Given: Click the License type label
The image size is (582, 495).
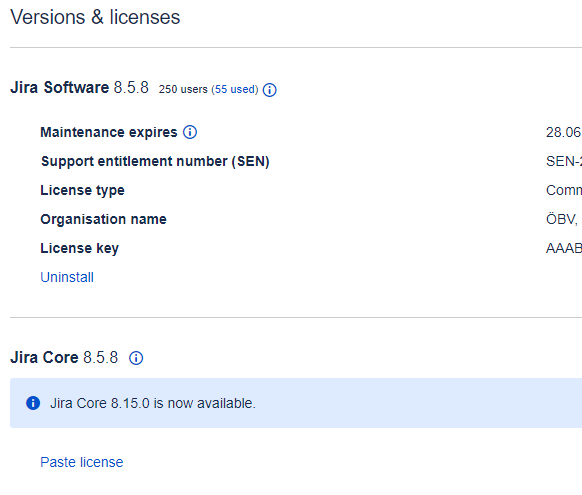Looking at the screenshot, I should pos(82,190).
